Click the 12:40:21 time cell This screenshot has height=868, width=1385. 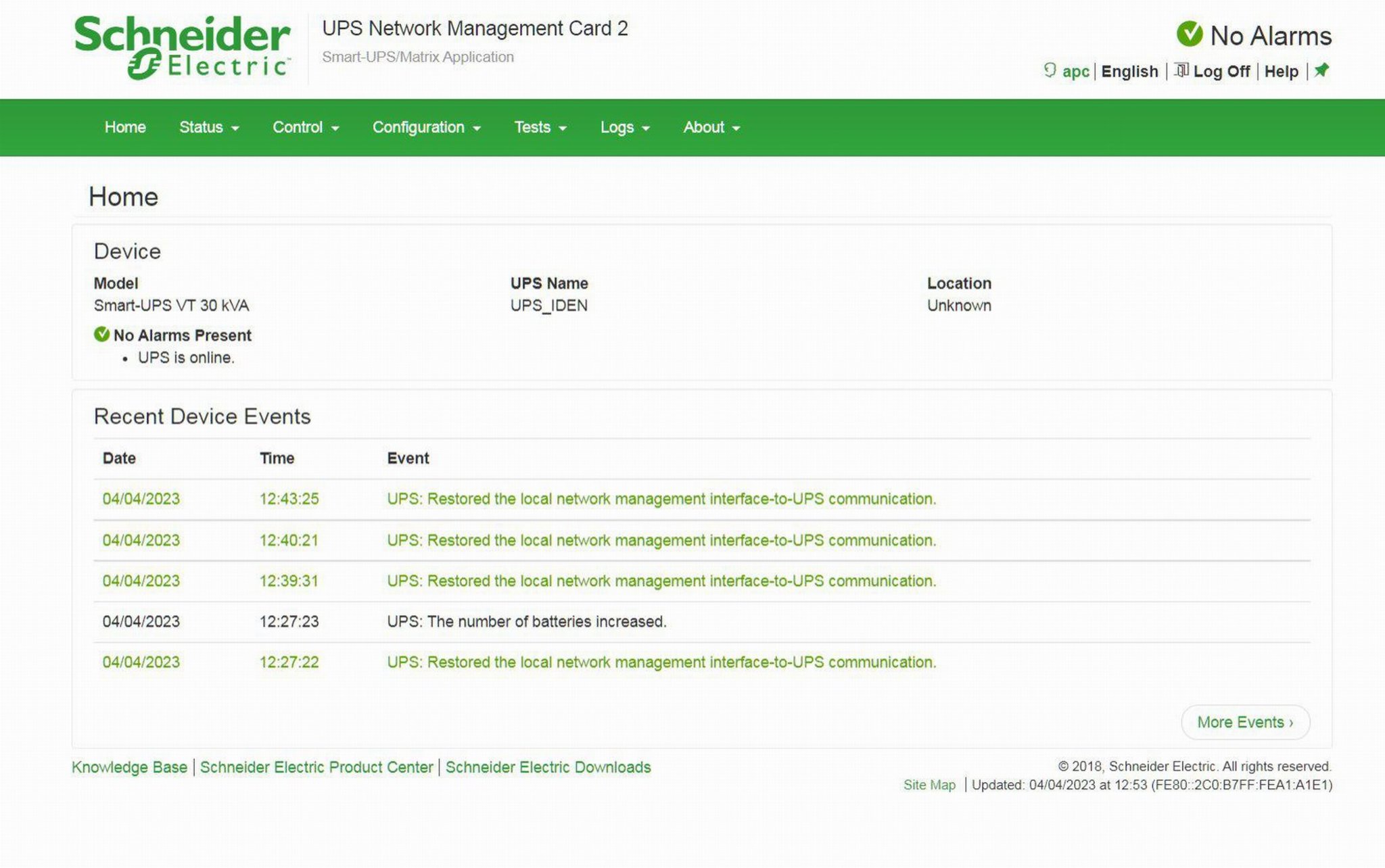pyautogui.click(x=289, y=540)
